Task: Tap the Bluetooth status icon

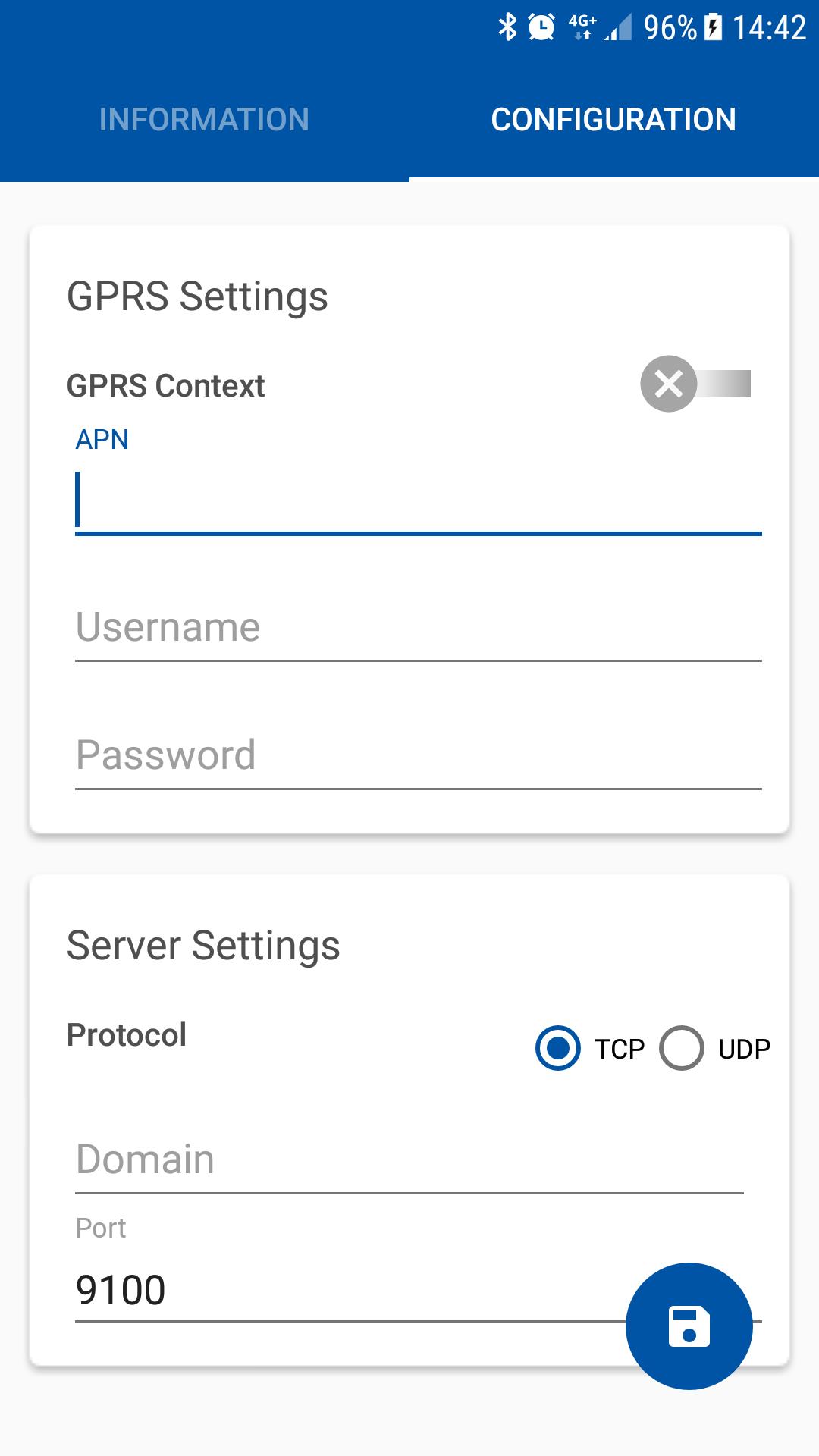Action: (x=507, y=27)
